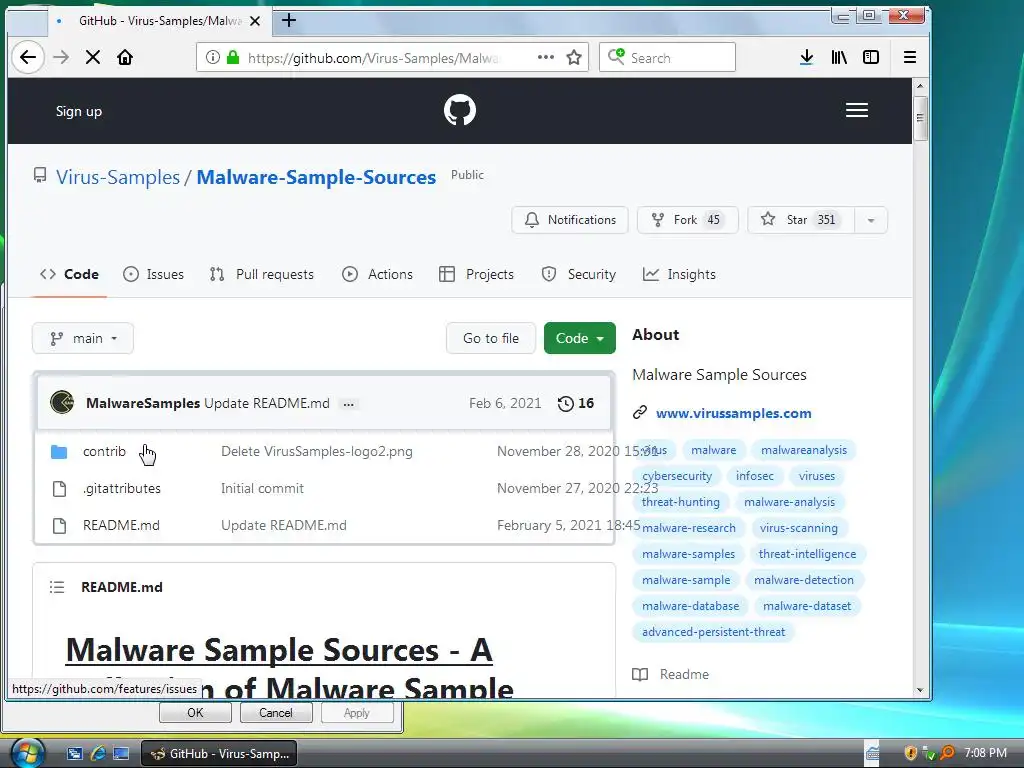
Task: Open GitHub header navigation hamburger menu
Action: (x=857, y=110)
